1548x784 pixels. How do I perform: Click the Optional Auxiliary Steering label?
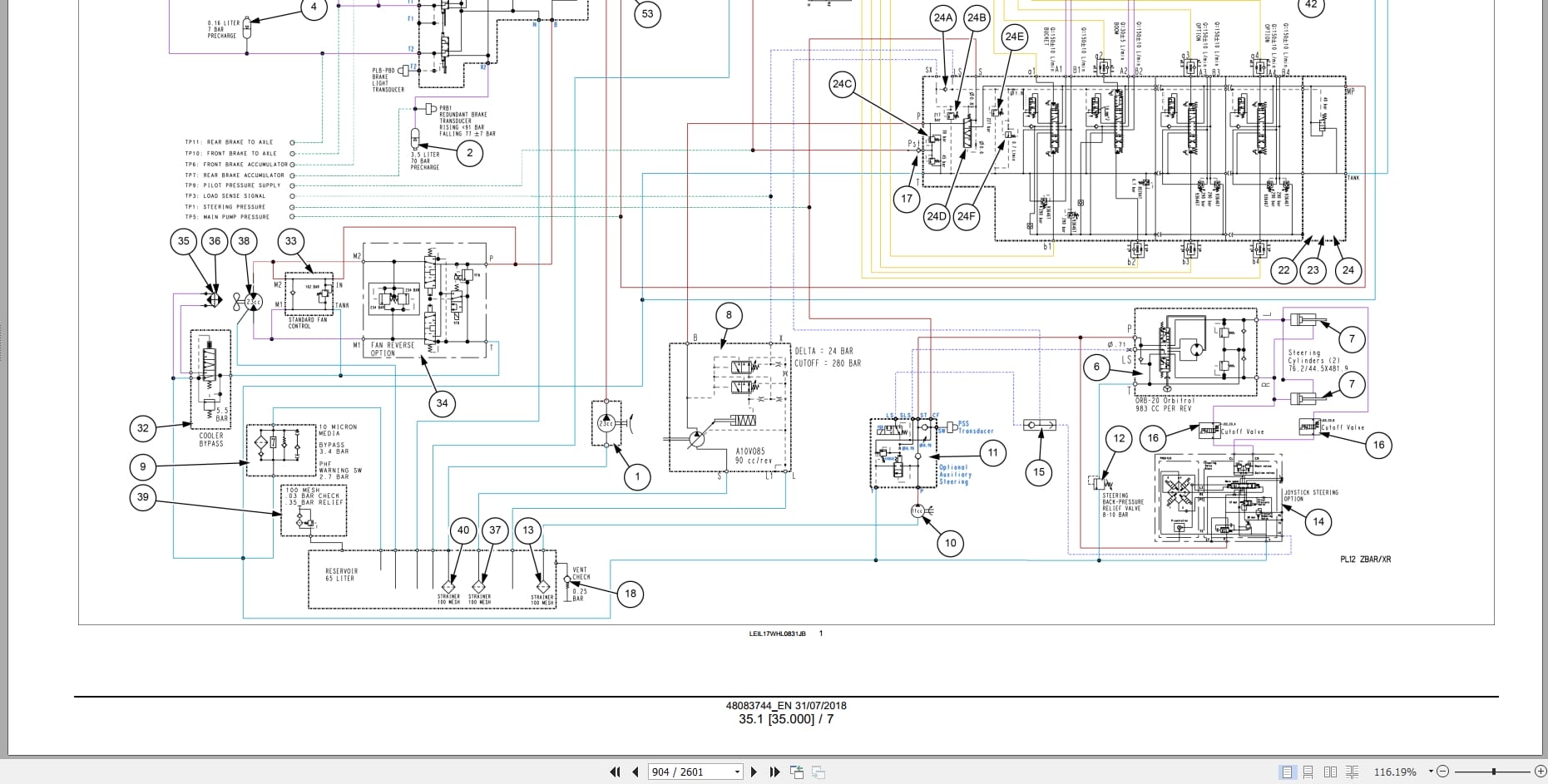coord(955,475)
